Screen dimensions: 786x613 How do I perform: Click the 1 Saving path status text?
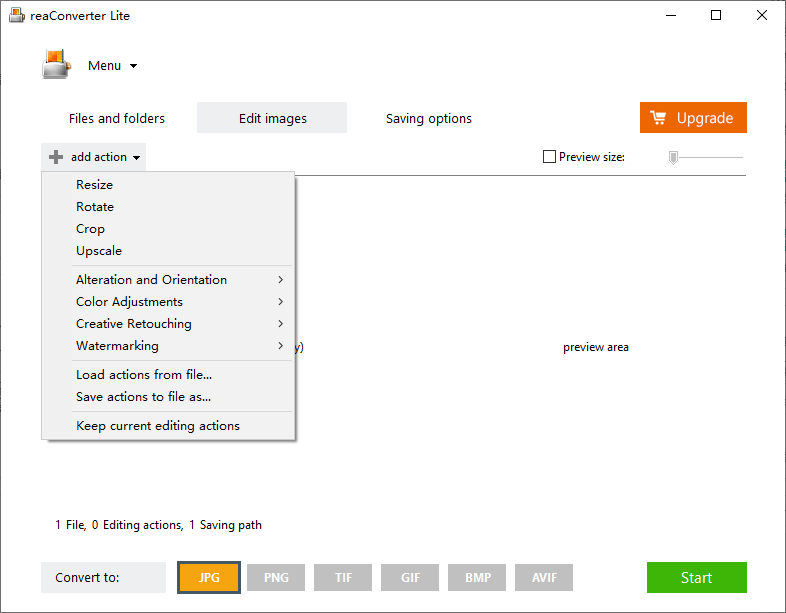(x=226, y=525)
